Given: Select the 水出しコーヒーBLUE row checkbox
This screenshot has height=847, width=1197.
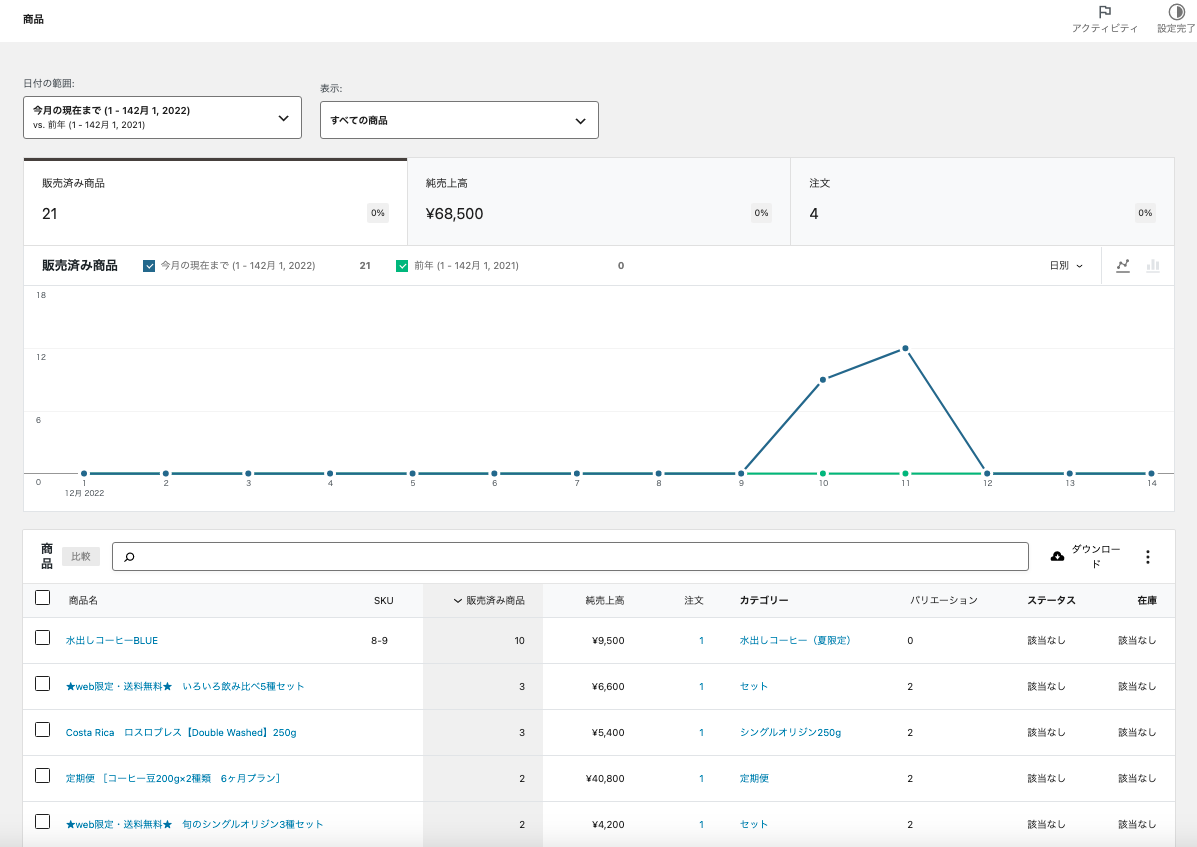Looking at the screenshot, I should [x=42, y=638].
